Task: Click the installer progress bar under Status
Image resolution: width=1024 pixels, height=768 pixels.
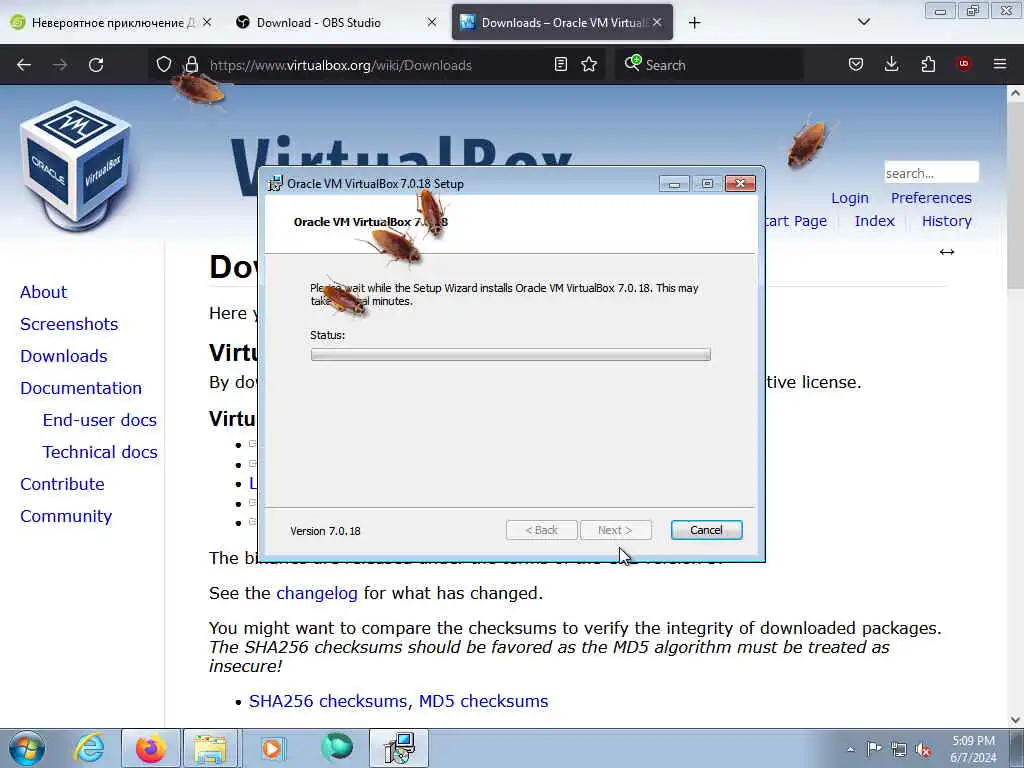Action: click(511, 355)
